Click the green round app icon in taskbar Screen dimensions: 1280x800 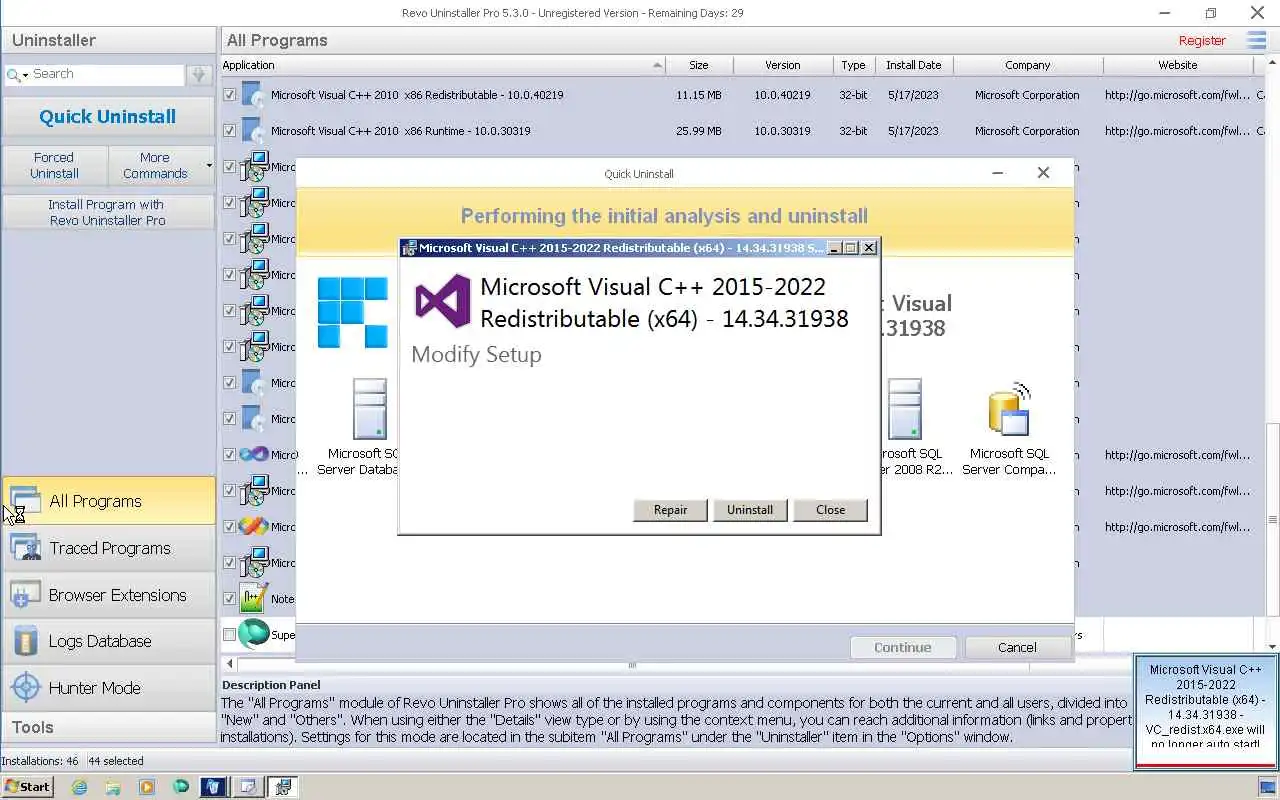[181, 787]
